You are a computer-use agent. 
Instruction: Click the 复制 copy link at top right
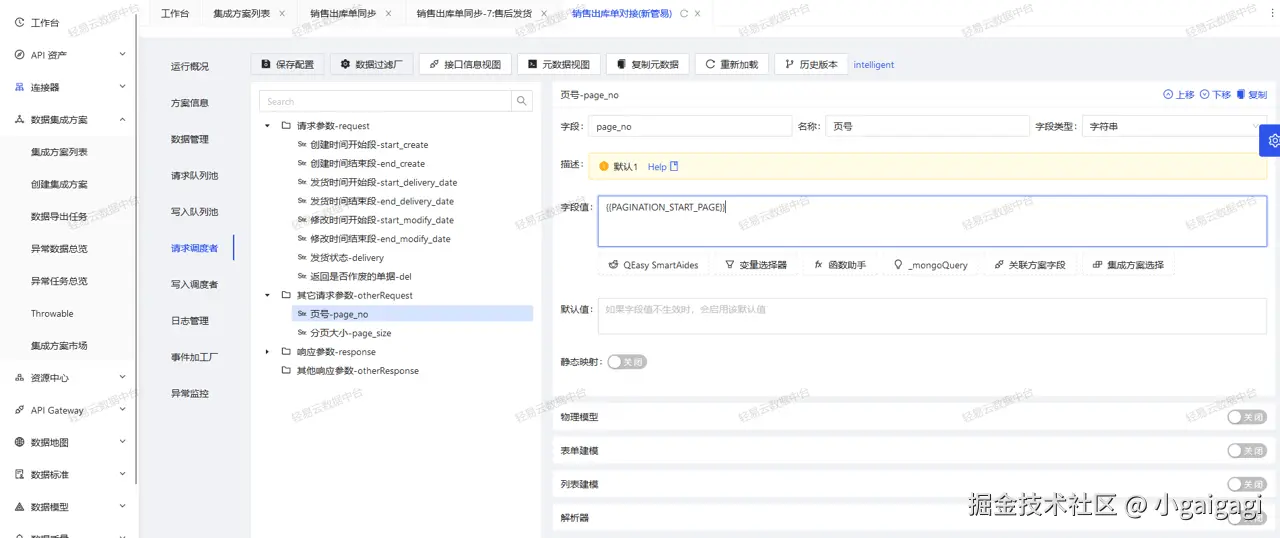click(1251, 94)
